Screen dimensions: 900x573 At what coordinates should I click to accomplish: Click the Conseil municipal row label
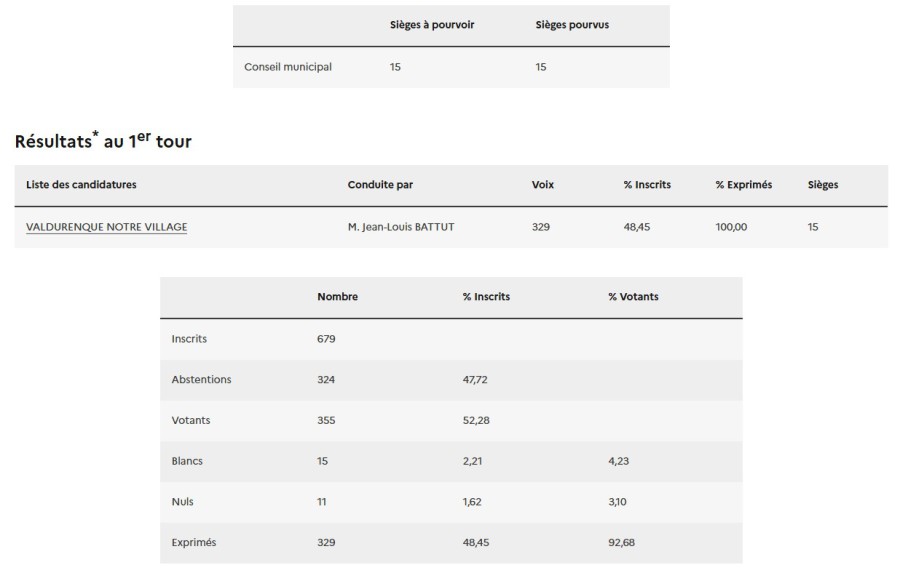[x=288, y=67]
